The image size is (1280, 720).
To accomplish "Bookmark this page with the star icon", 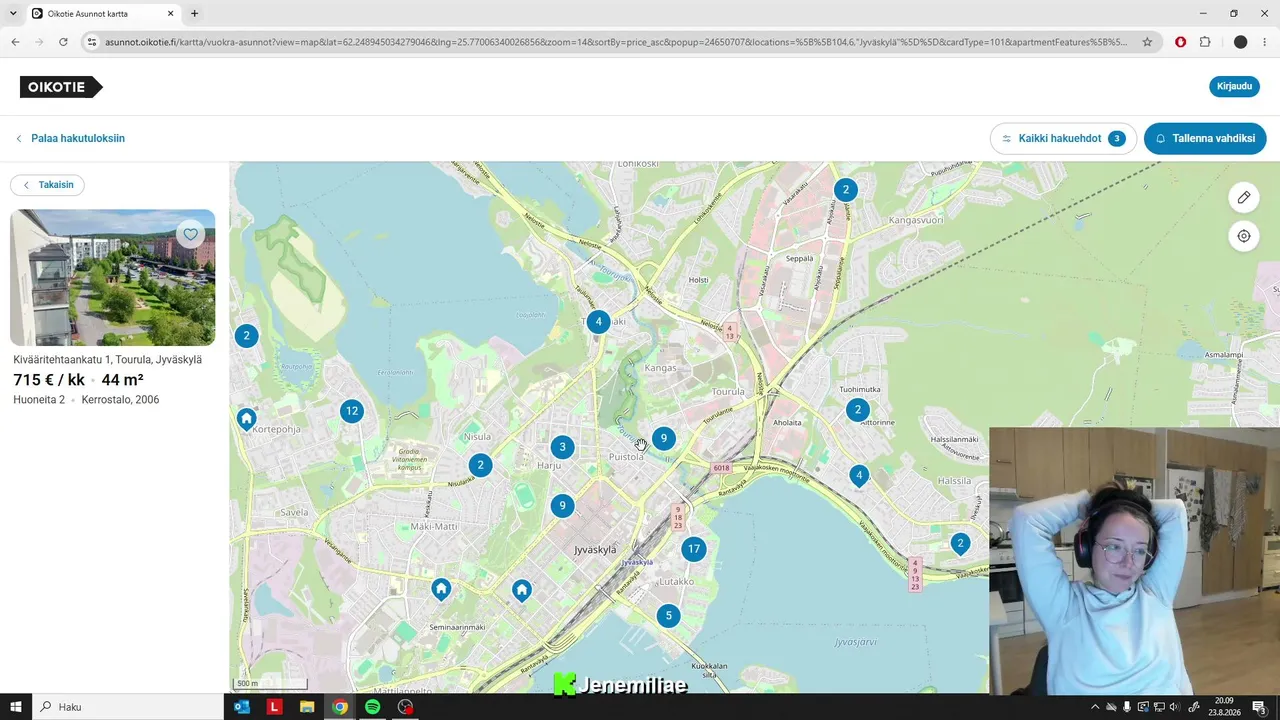I will (1147, 42).
